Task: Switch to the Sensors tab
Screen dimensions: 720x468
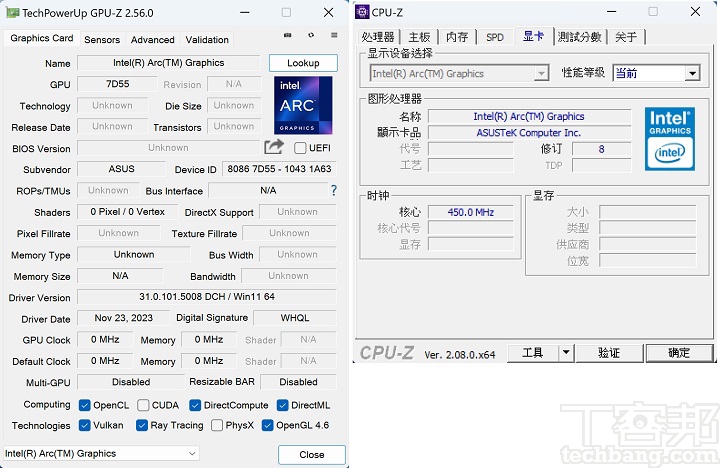Action: click(102, 39)
